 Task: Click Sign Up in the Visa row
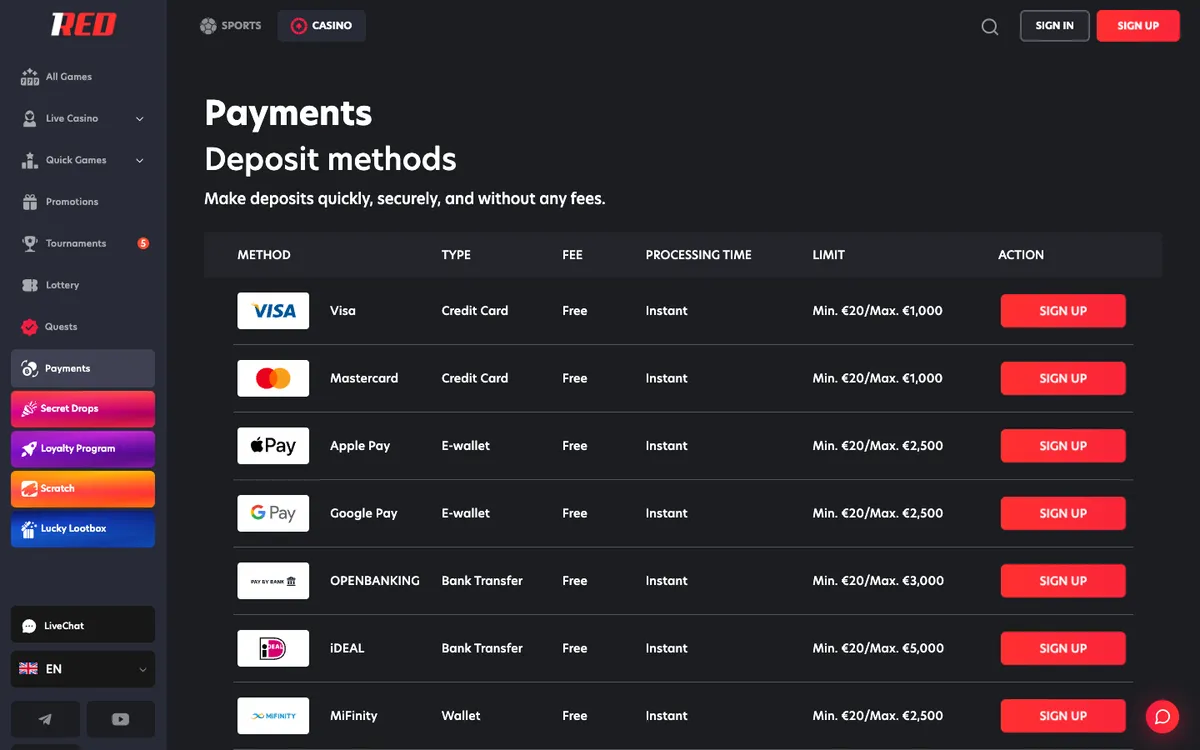click(1063, 311)
